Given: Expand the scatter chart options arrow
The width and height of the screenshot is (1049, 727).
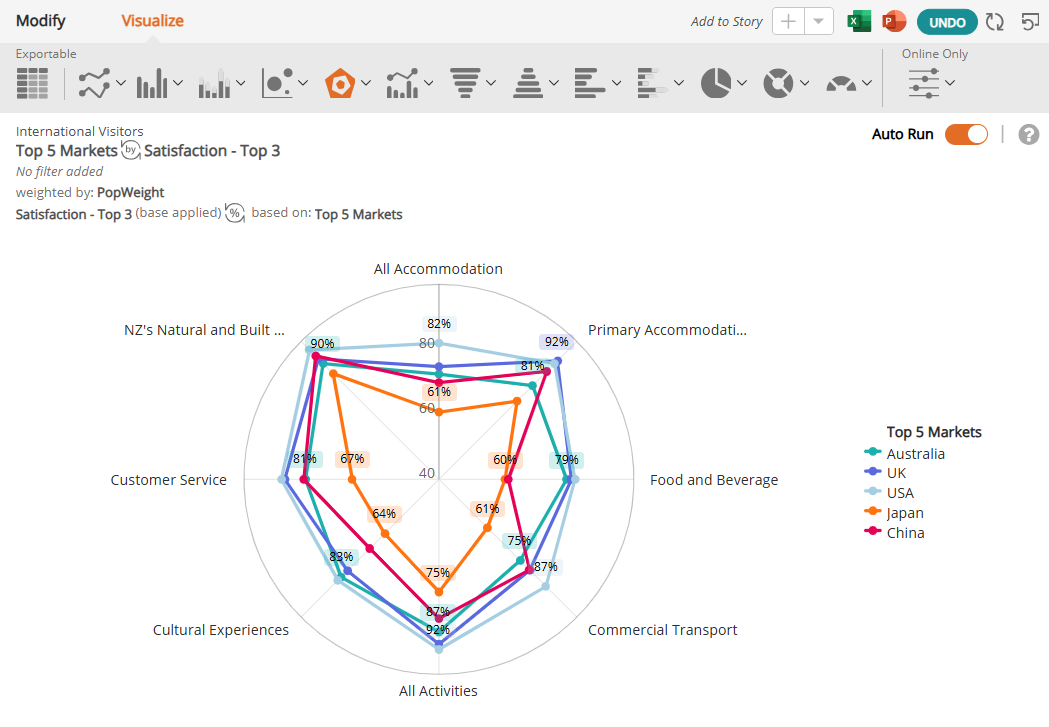Looking at the screenshot, I should (x=303, y=83).
